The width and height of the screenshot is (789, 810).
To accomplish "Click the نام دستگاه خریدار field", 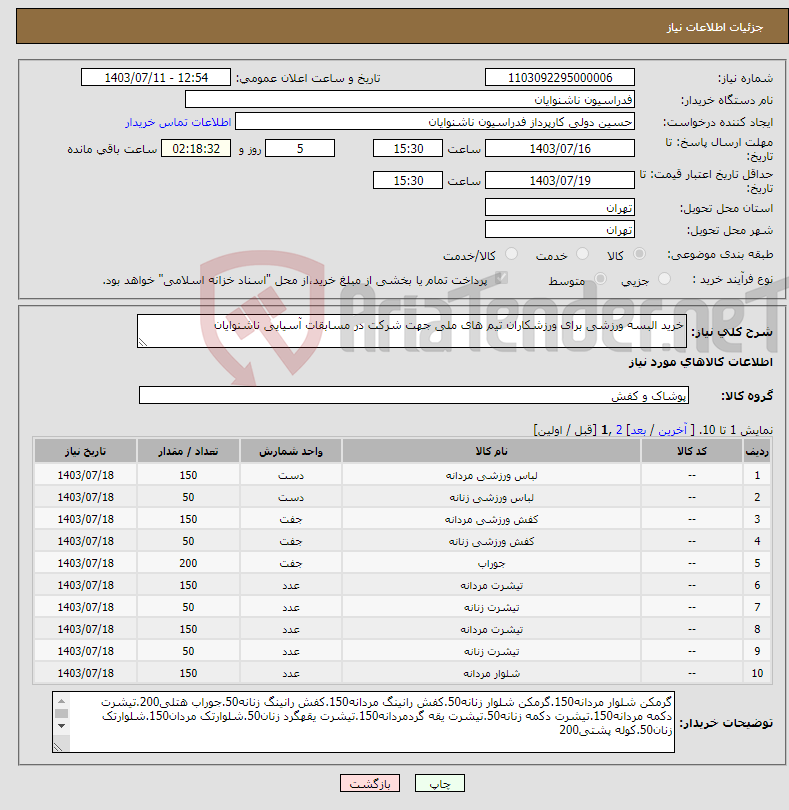I will tap(410, 100).
